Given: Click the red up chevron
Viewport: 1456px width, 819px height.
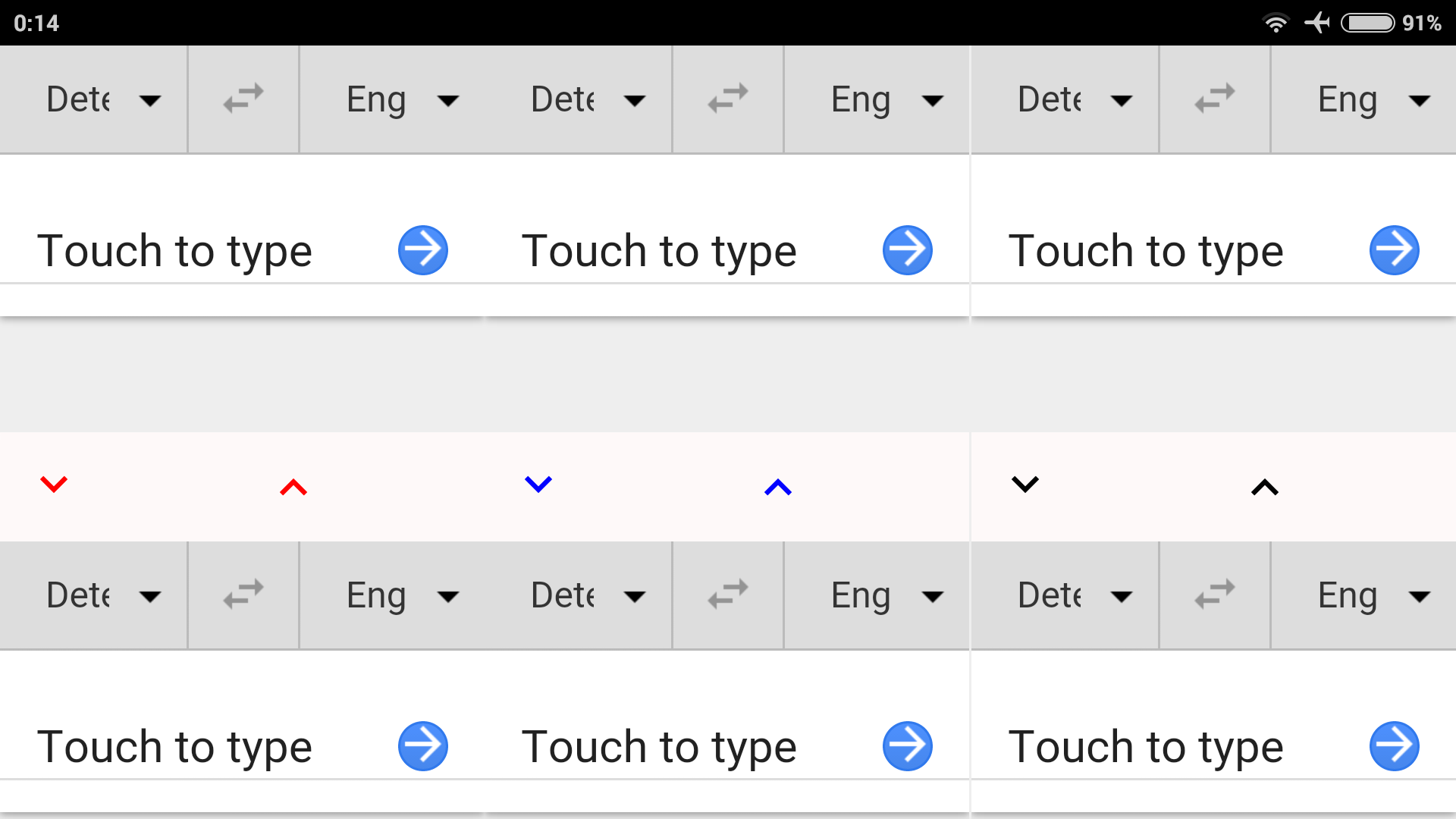Looking at the screenshot, I should tap(293, 488).
